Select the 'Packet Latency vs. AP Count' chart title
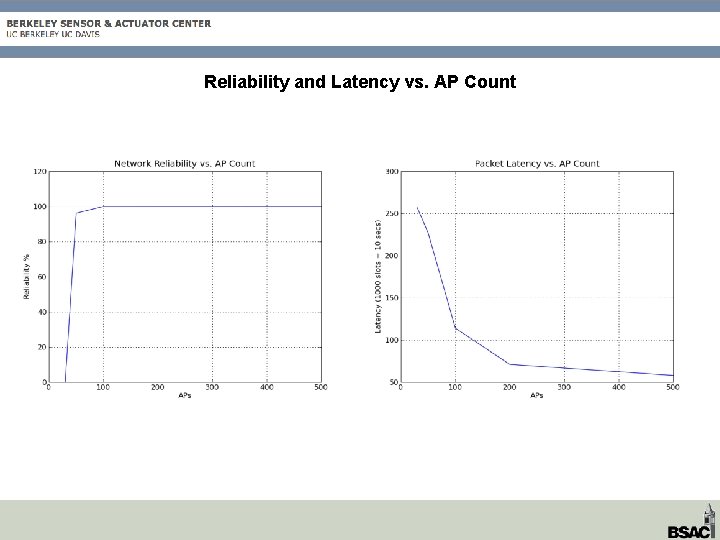Viewport: 720px width, 540px height. coord(537,163)
